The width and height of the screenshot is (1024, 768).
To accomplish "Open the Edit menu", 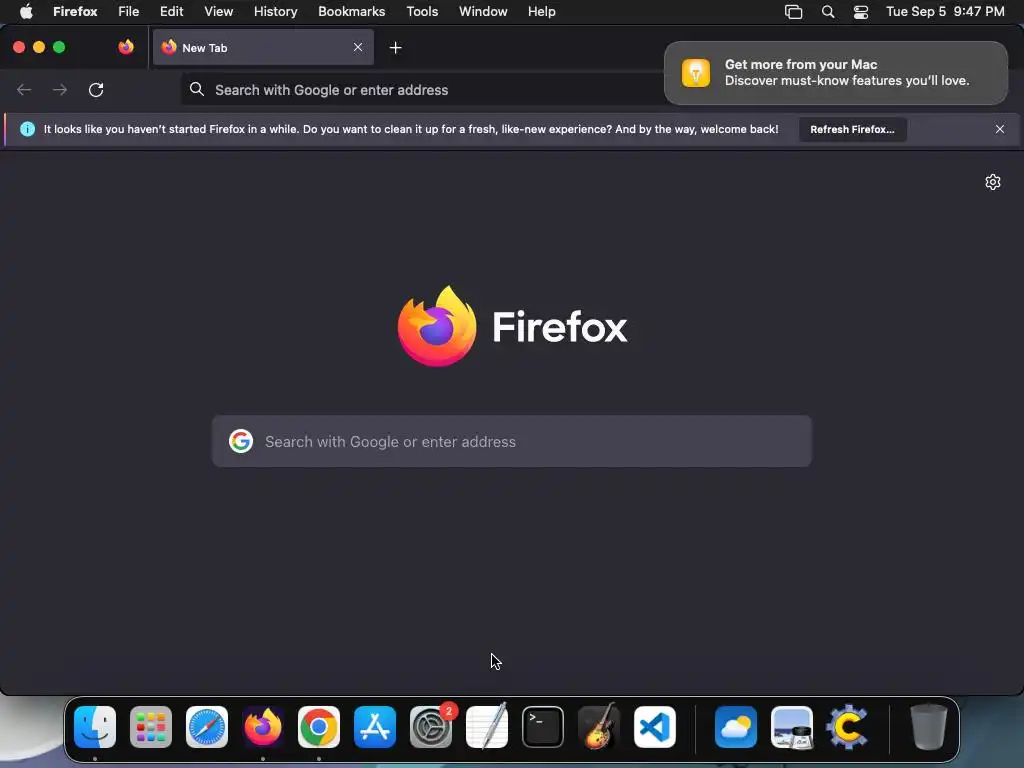I will 172,12.
